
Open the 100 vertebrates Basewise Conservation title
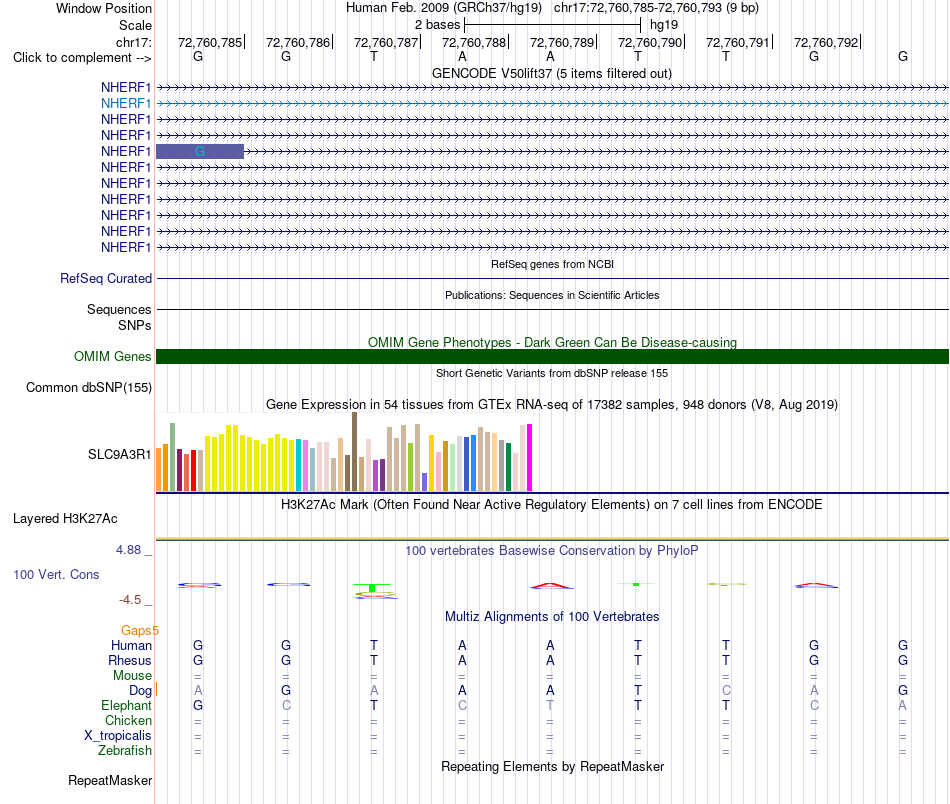coord(552,550)
